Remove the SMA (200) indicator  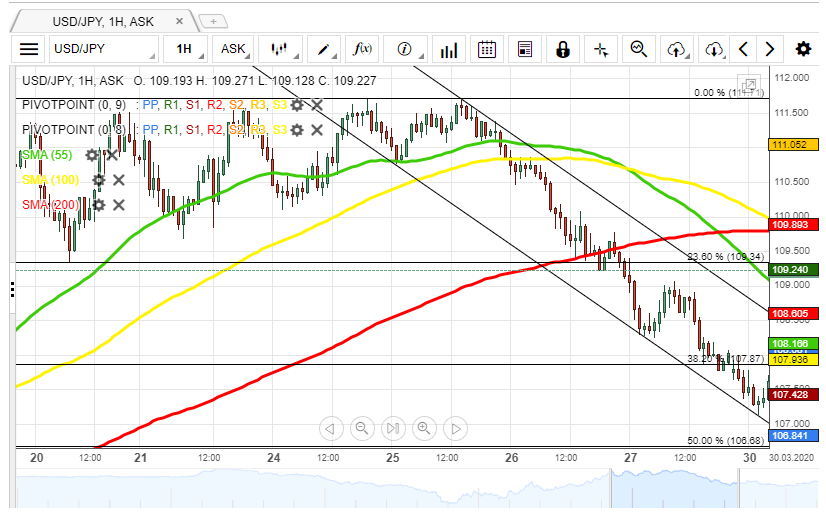coord(118,205)
